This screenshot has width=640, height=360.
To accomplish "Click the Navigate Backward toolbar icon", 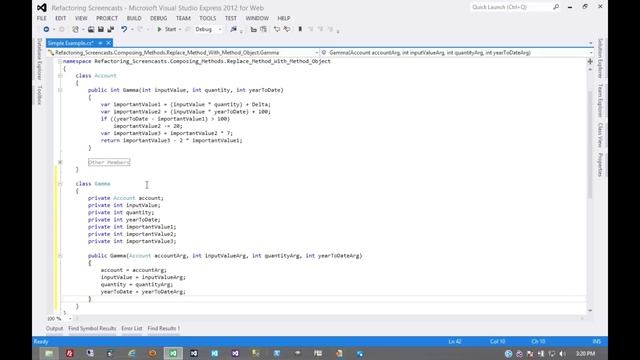I will click(46, 29).
